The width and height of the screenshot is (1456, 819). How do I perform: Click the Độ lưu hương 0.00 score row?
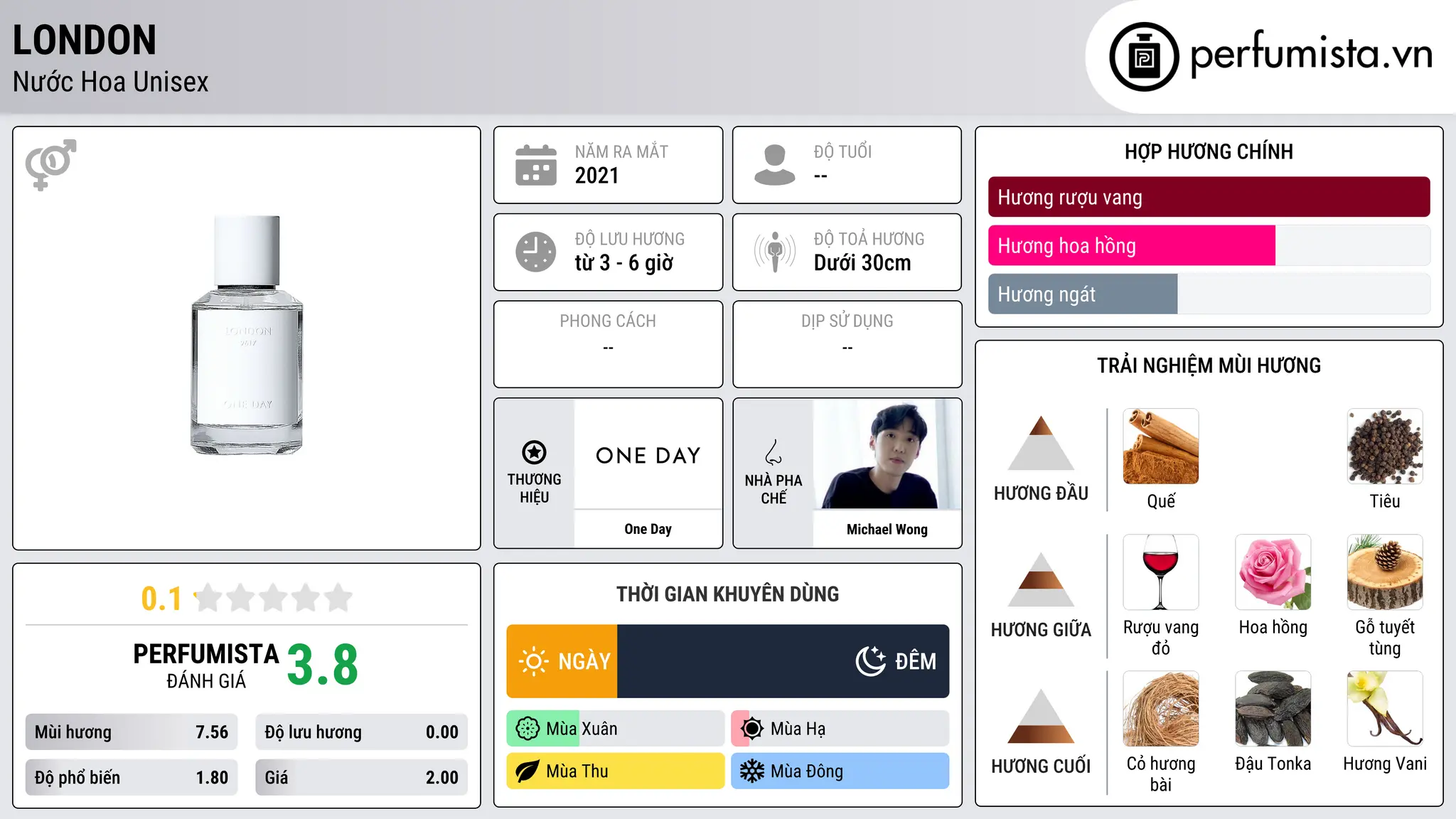click(362, 732)
